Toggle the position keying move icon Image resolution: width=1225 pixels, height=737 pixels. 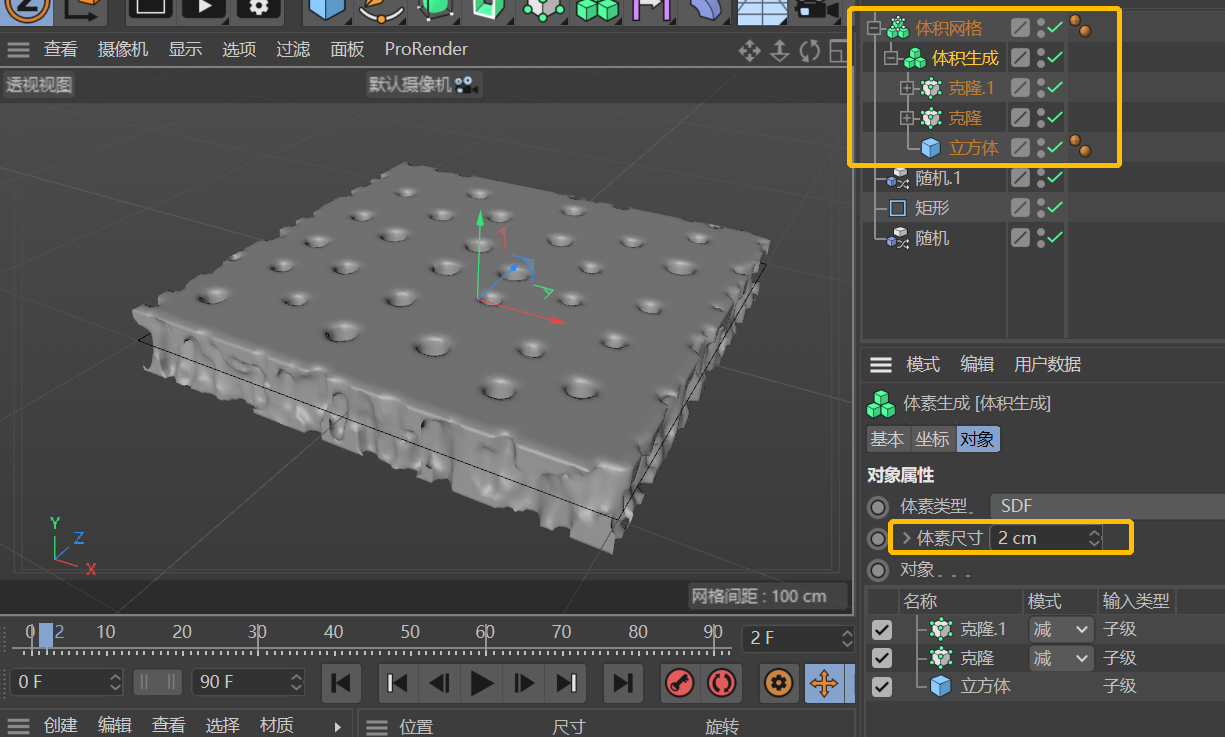tap(823, 683)
